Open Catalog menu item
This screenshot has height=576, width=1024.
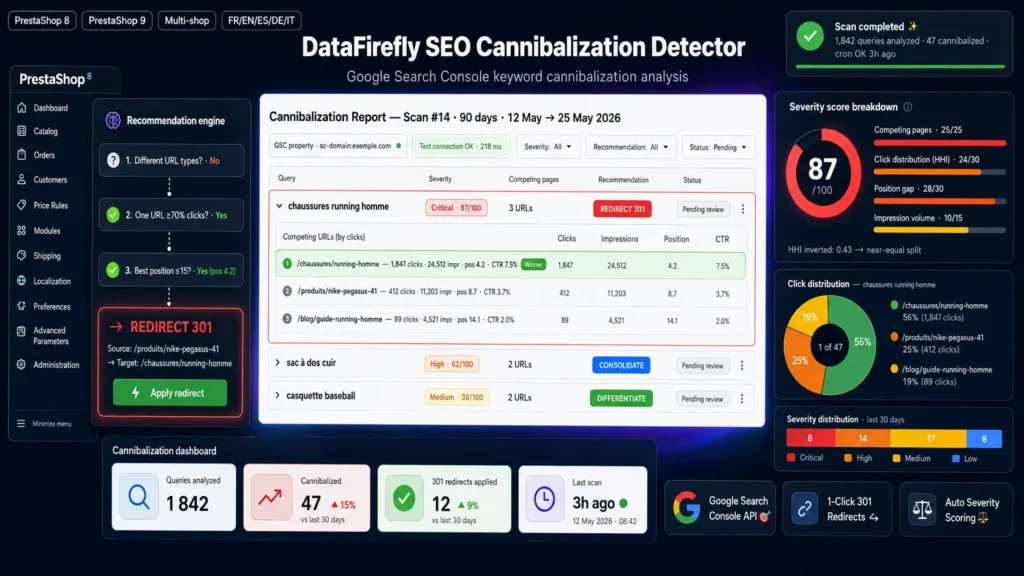coord(46,131)
